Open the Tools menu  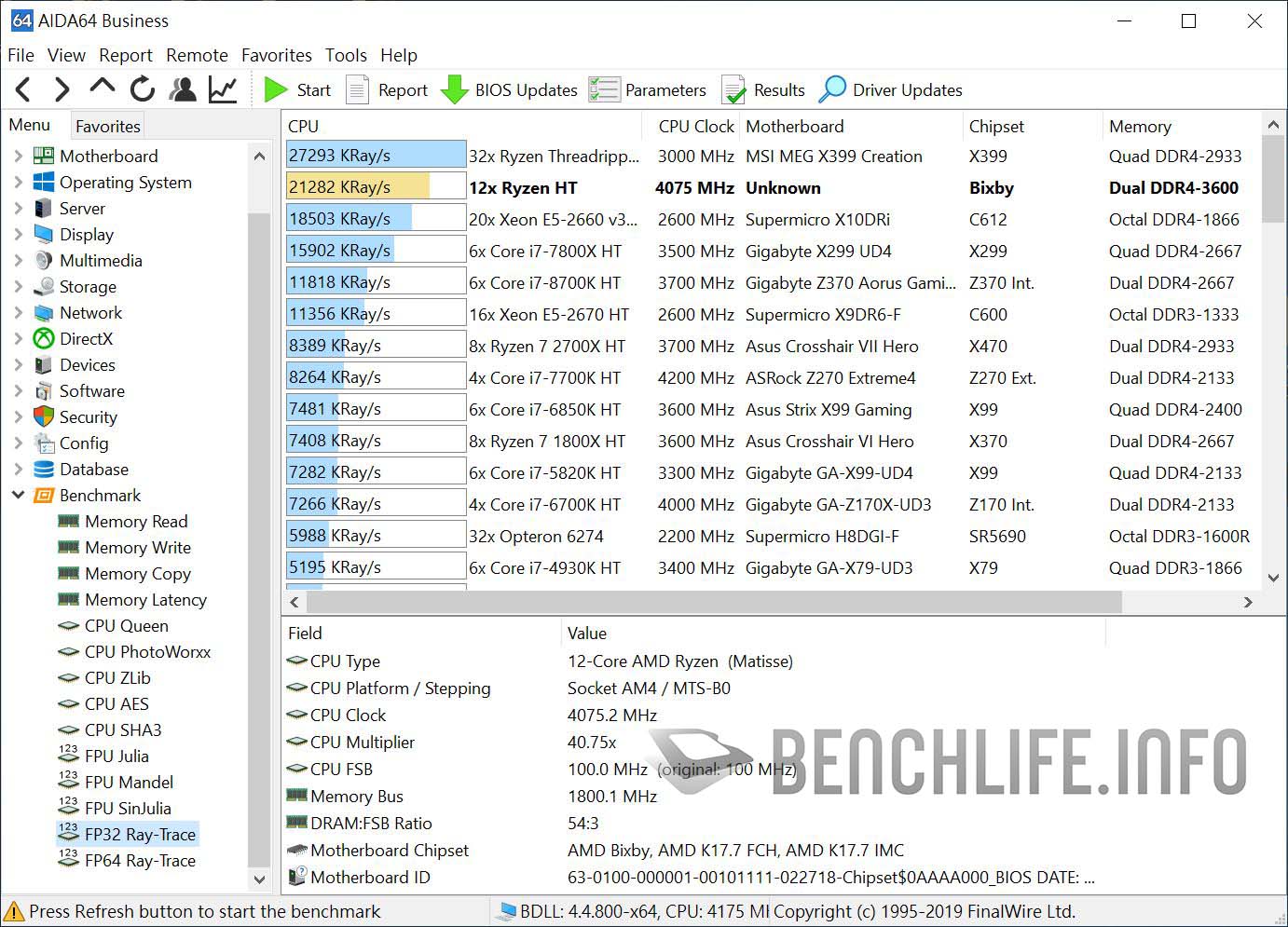(346, 55)
